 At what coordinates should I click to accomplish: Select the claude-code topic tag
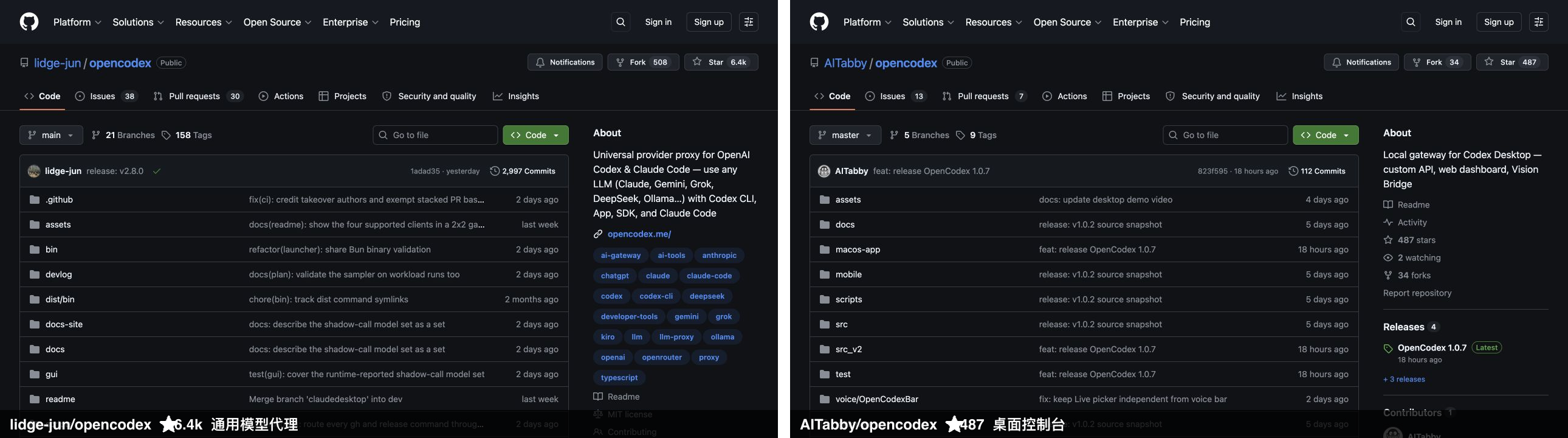[709, 276]
